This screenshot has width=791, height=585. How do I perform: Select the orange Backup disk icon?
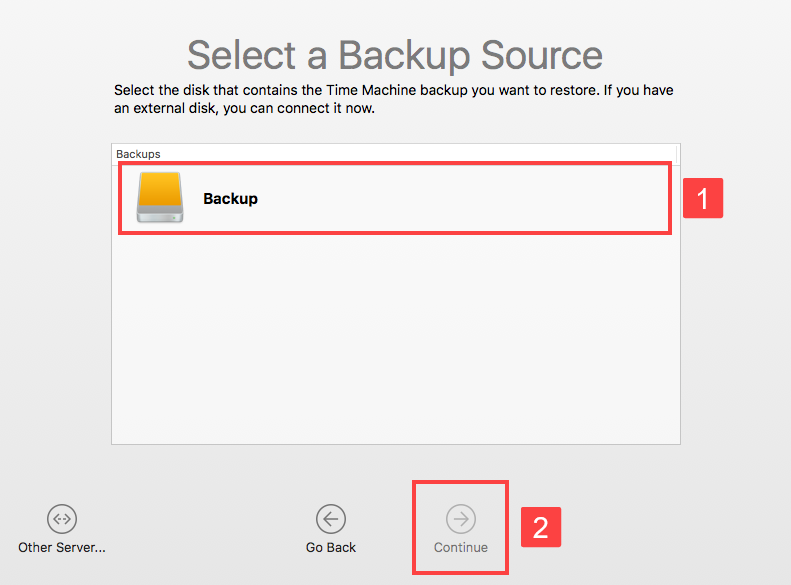160,198
